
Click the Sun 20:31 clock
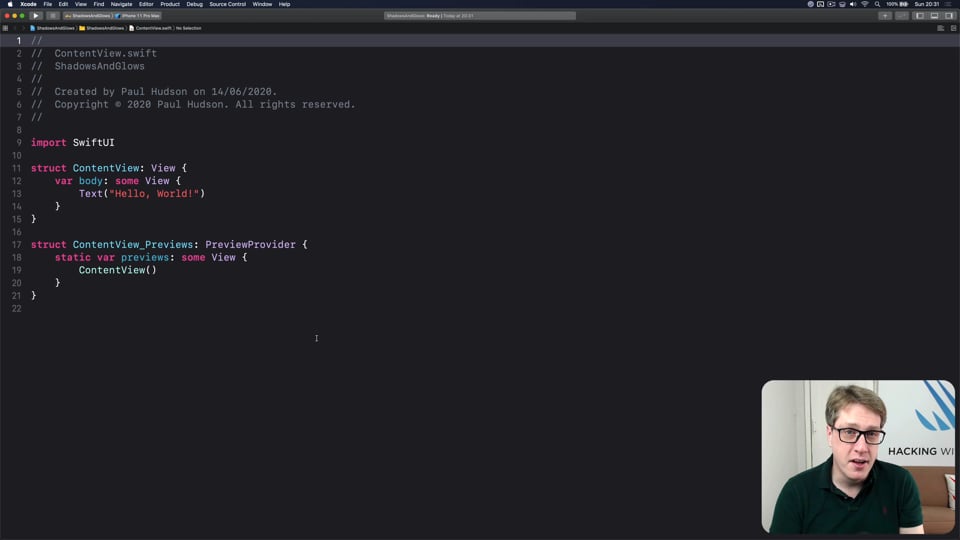pyautogui.click(x=927, y=4)
